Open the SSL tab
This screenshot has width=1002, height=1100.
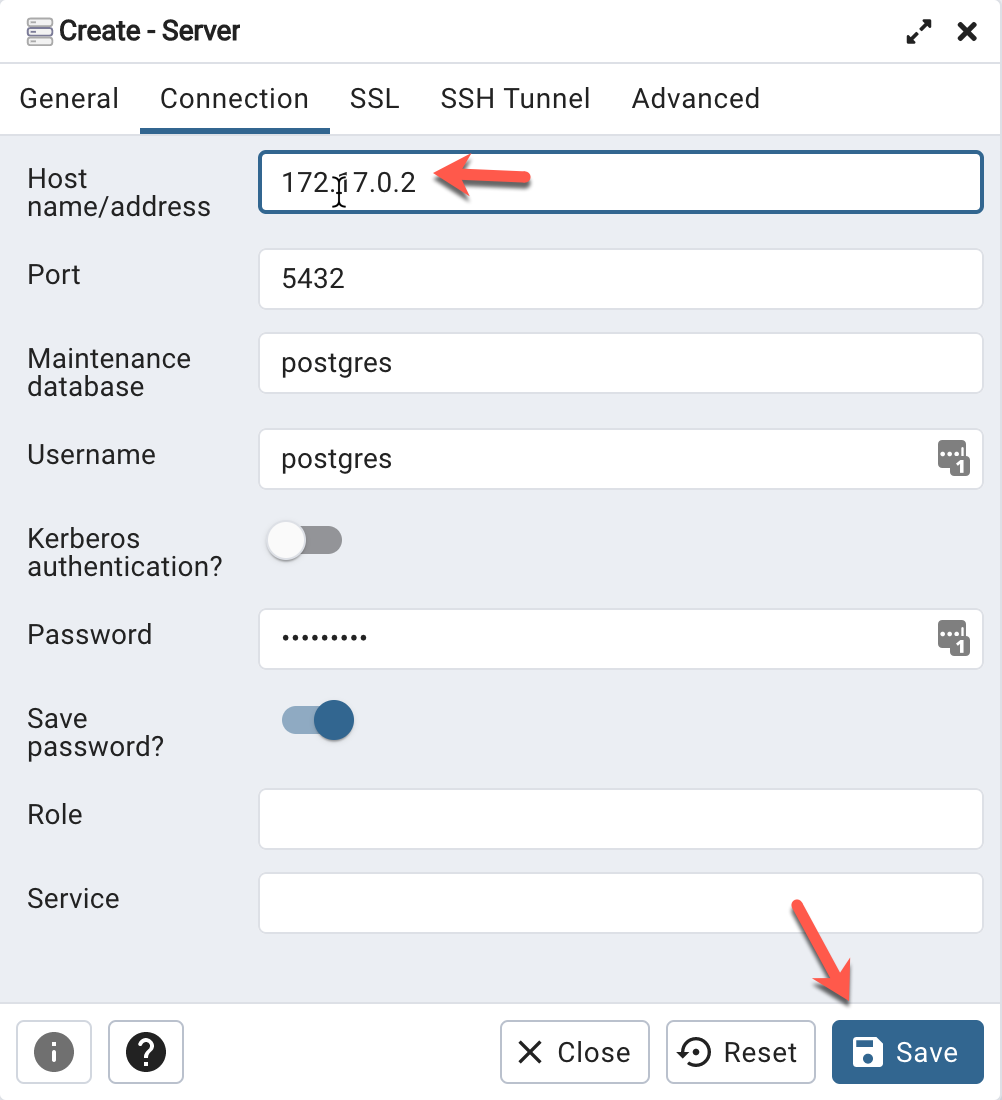point(374,99)
